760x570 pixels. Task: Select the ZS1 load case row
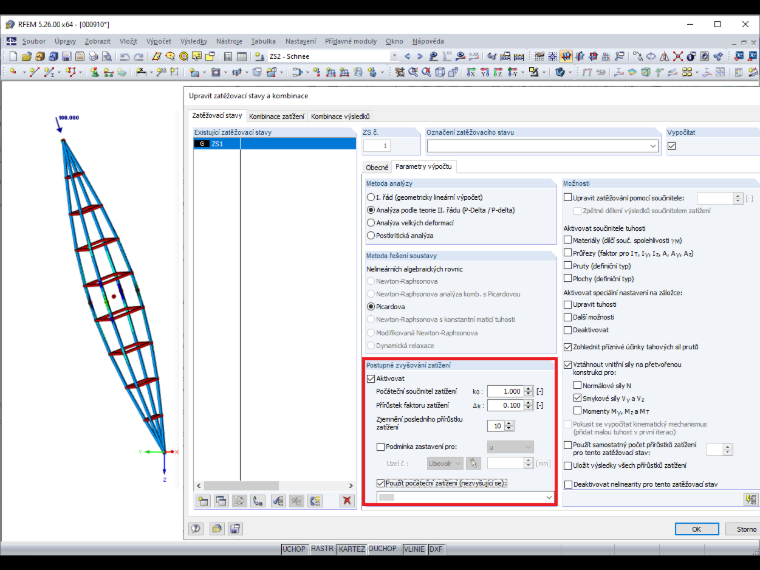pyautogui.click(x=274, y=143)
